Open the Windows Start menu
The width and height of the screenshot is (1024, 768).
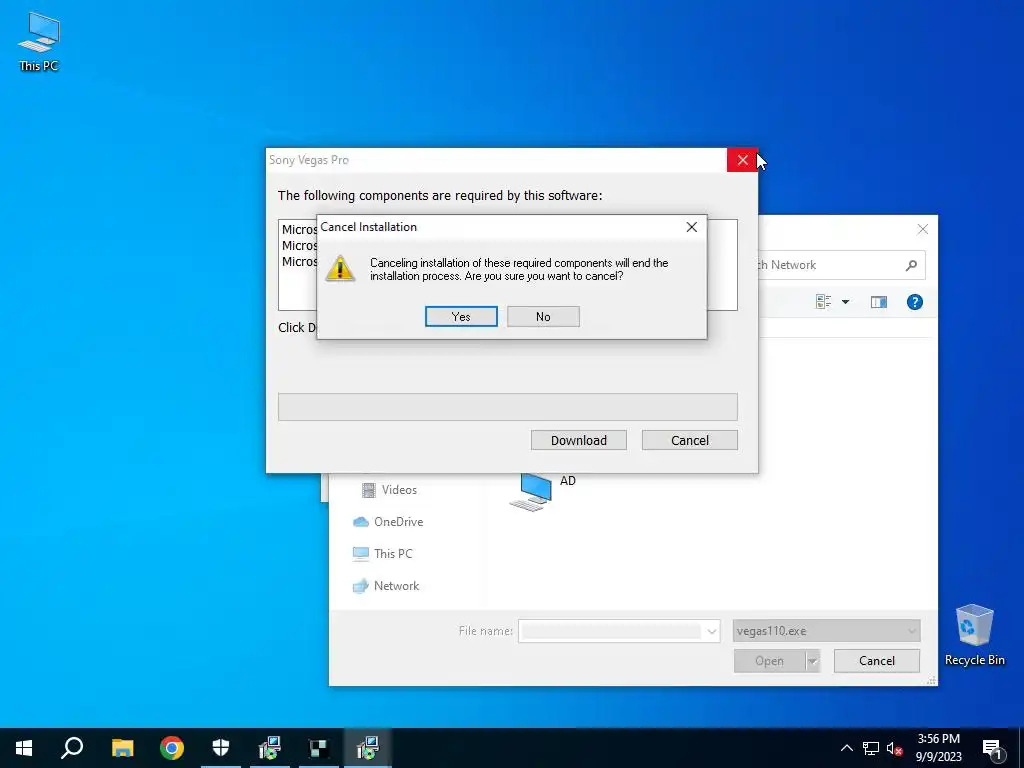[x=24, y=748]
